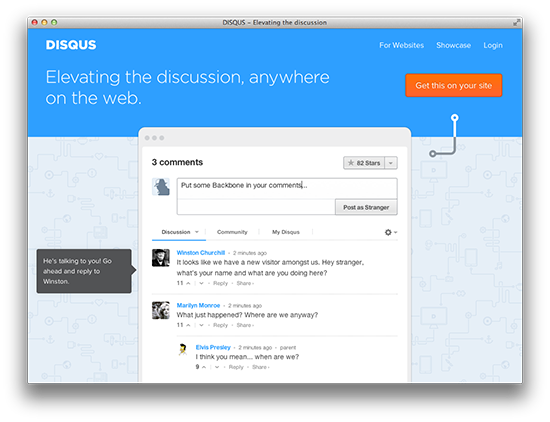Open the Login link
The image size is (550, 422).
click(x=493, y=45)
